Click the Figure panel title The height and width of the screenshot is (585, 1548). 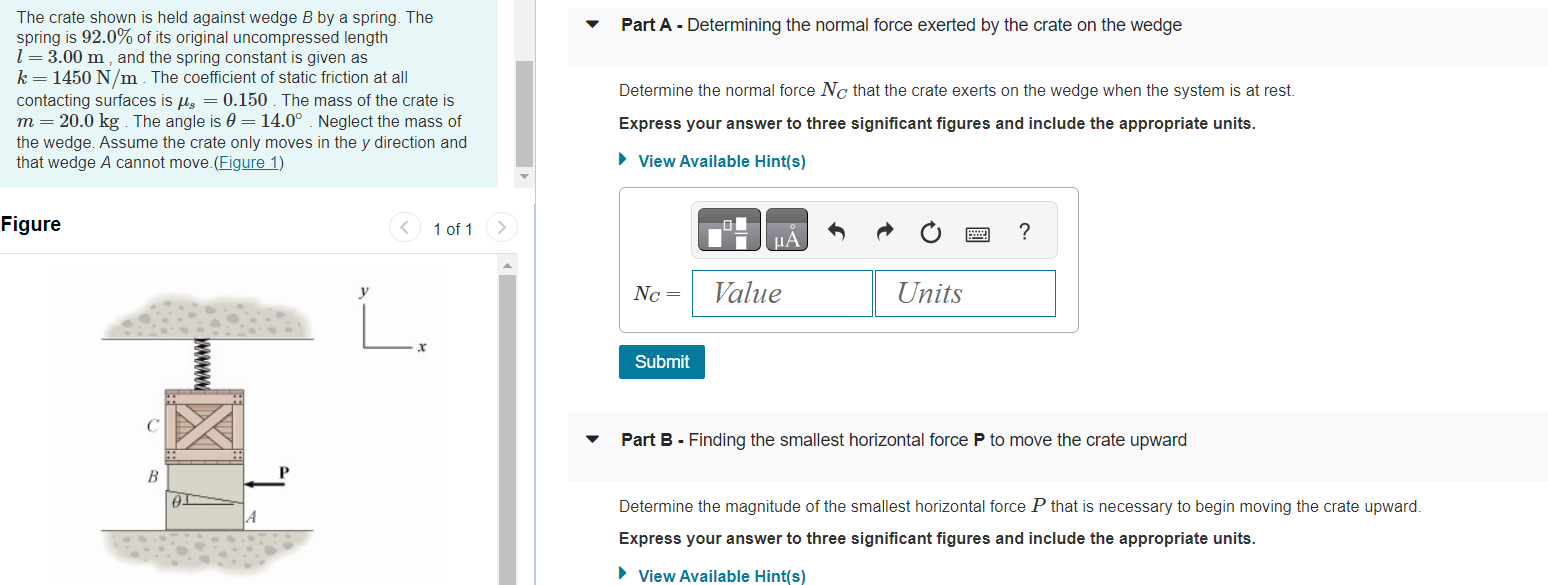click(31, 224)
